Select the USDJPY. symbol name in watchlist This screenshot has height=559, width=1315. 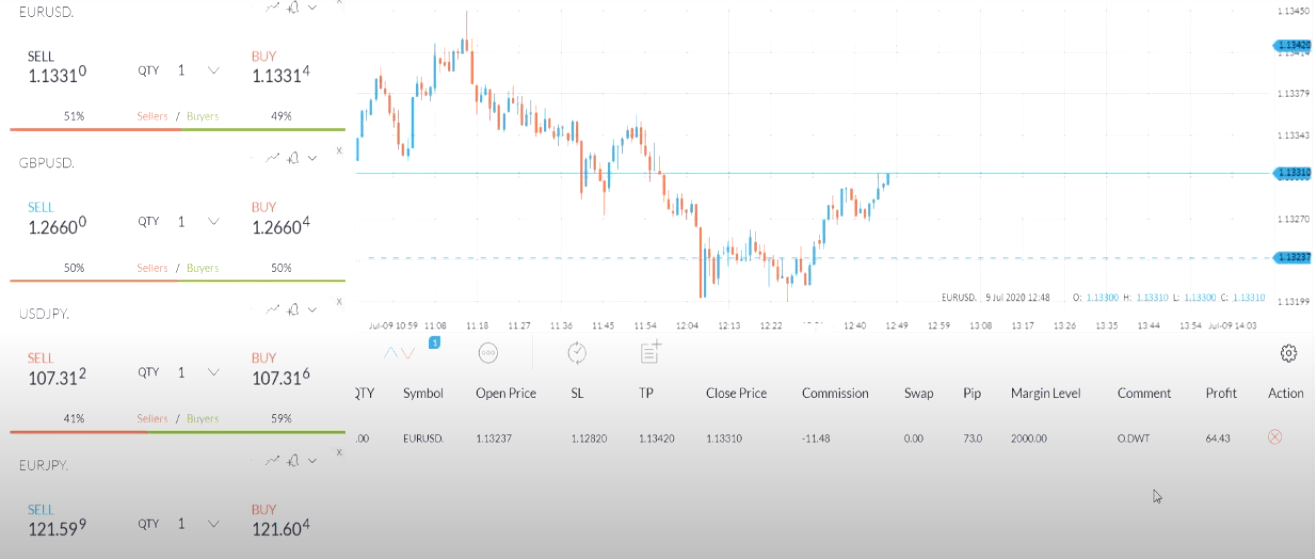coord(44,313)
